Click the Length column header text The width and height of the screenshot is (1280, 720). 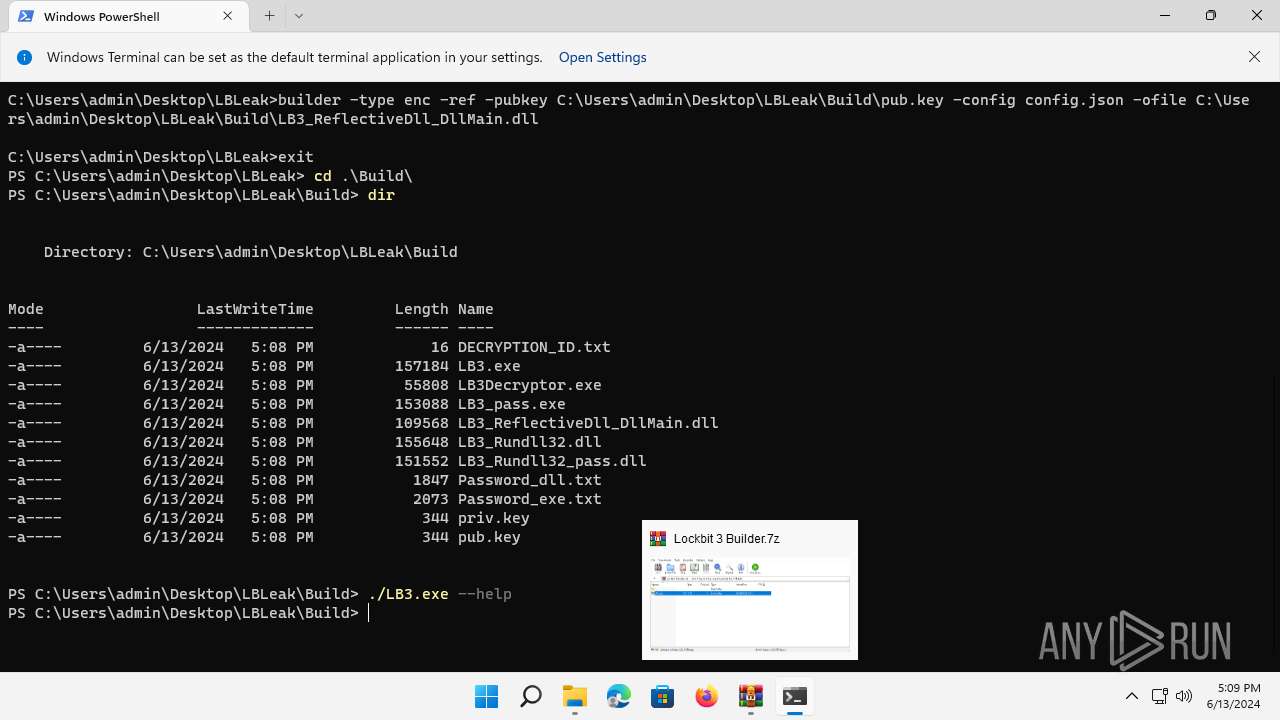pos(422,309)
